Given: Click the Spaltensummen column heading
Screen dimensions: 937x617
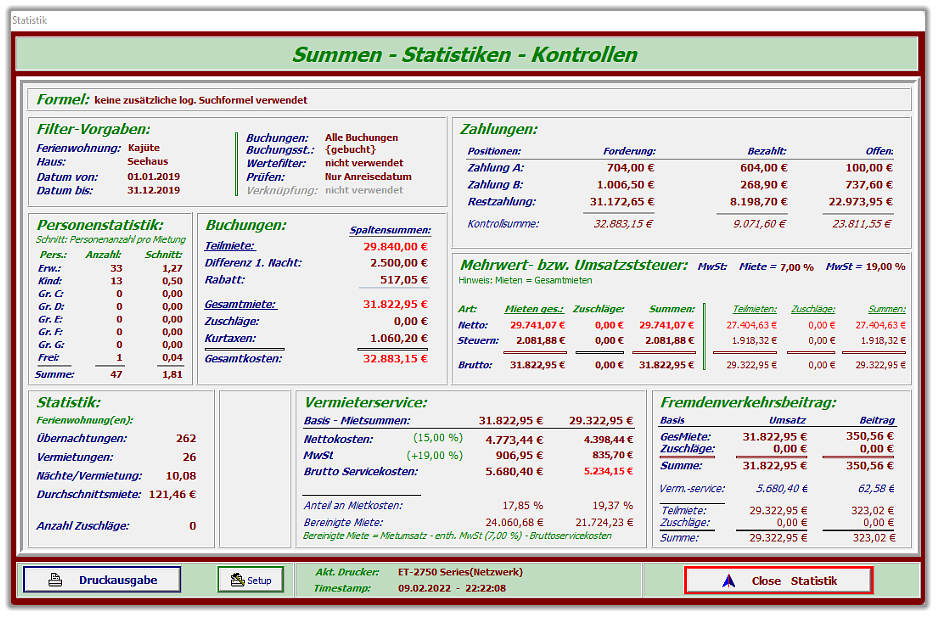Looking at the screenshot, I should pyautogui.click(x=389, y=230).
